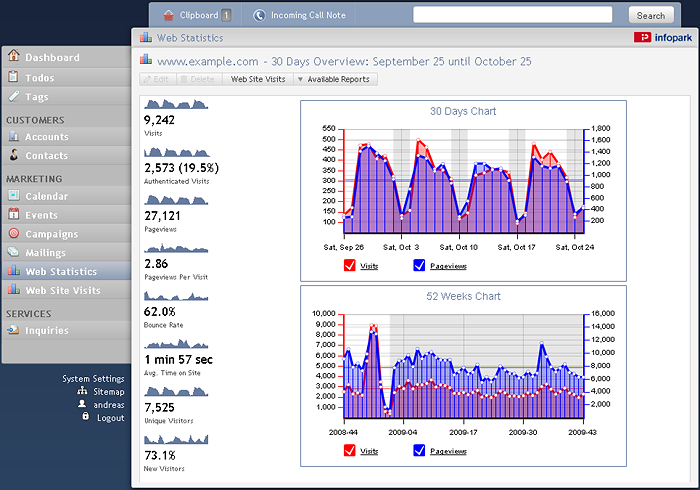Click the Clipboard label in top bar

tap(199, 15)
